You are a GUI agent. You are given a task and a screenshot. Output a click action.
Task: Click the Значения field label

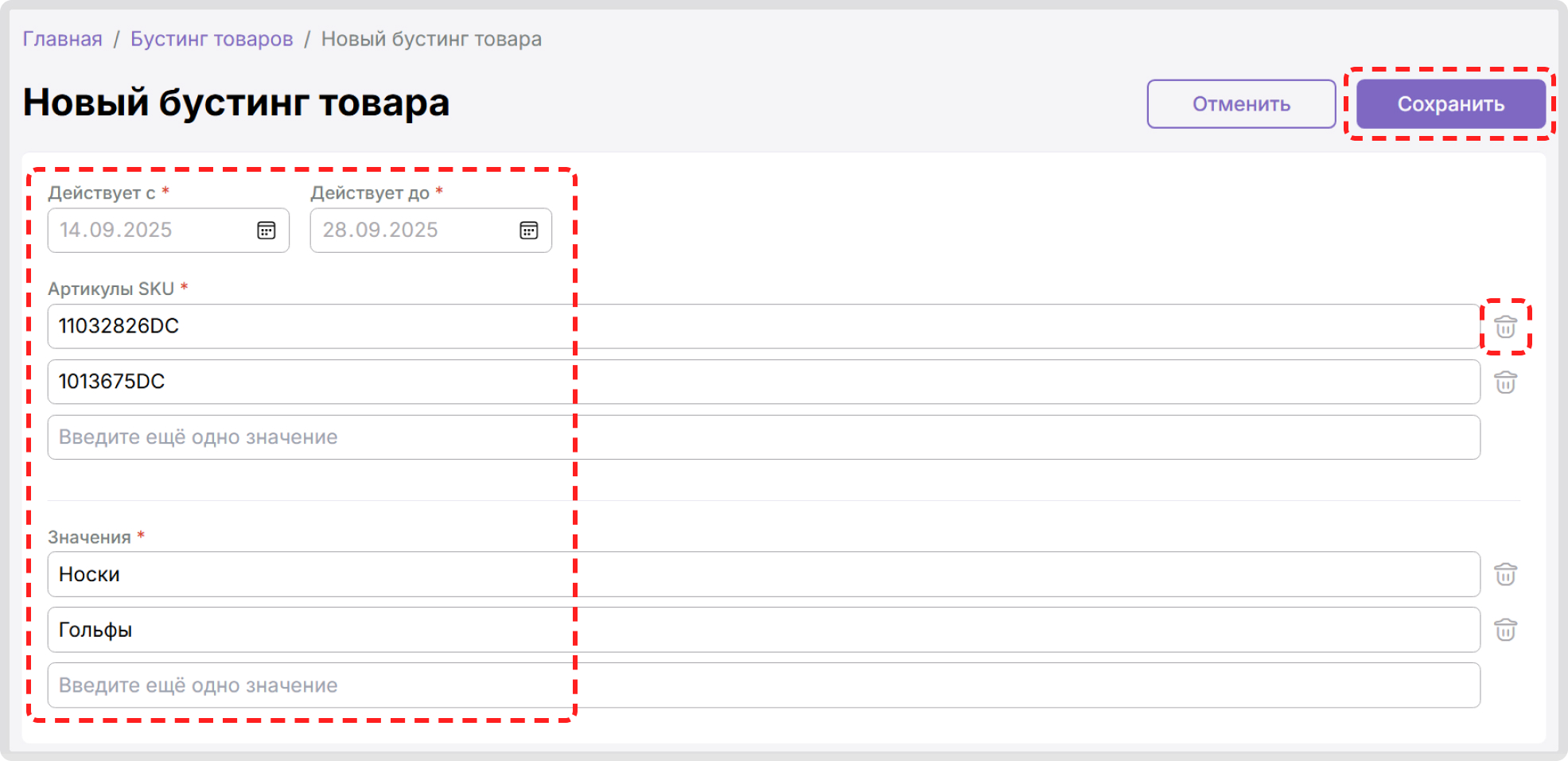click(x=89, y=538)
